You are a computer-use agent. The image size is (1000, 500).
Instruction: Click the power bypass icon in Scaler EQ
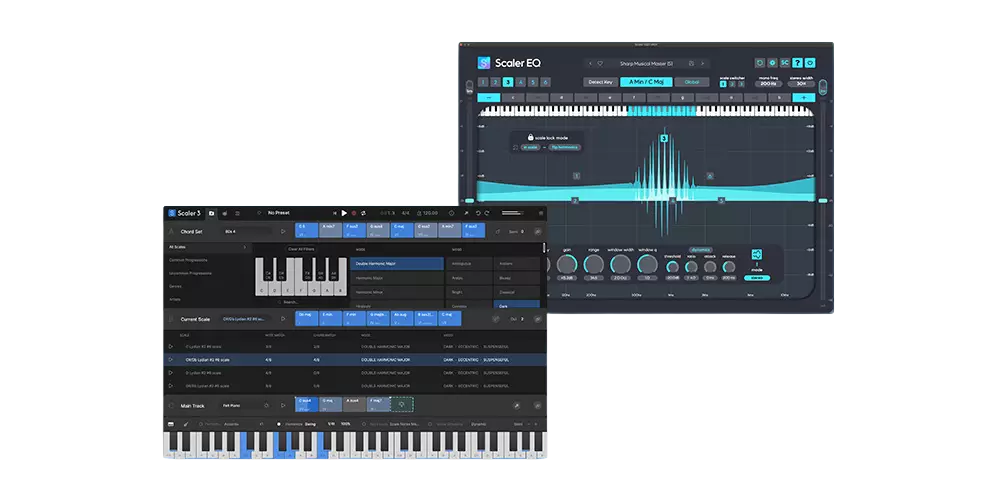(811, 63)
